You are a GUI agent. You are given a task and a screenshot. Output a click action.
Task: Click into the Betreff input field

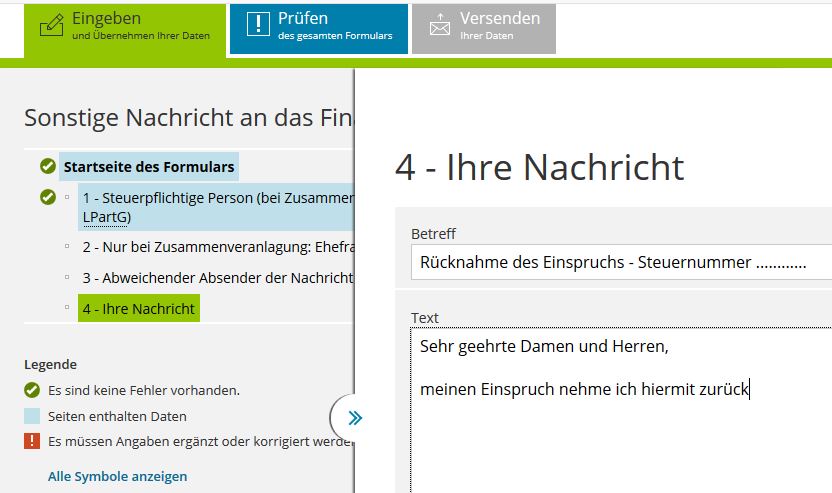pyautogui.click(x=620, y=263)
